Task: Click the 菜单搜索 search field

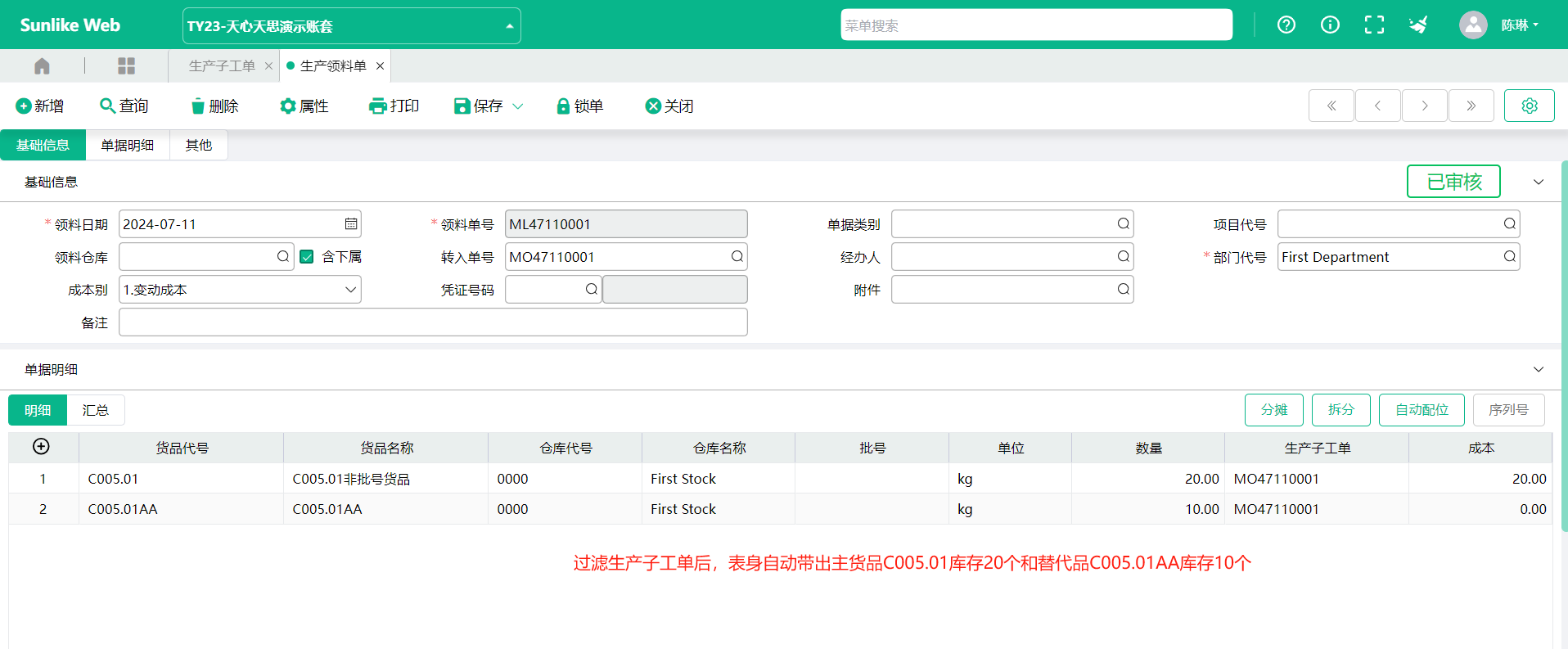Action: (1035, 25)
